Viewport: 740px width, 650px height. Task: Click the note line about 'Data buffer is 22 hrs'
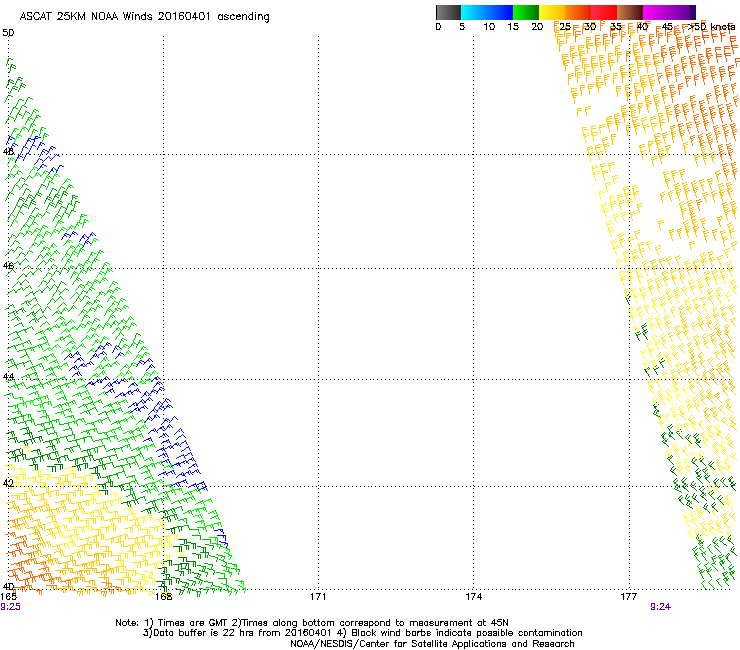(362, 633)
